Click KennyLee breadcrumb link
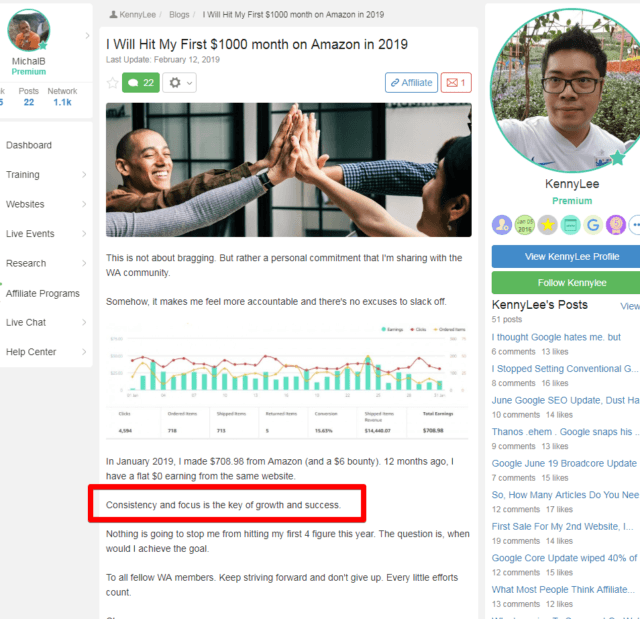Screen dimensions: 640x619 [133, 15]
